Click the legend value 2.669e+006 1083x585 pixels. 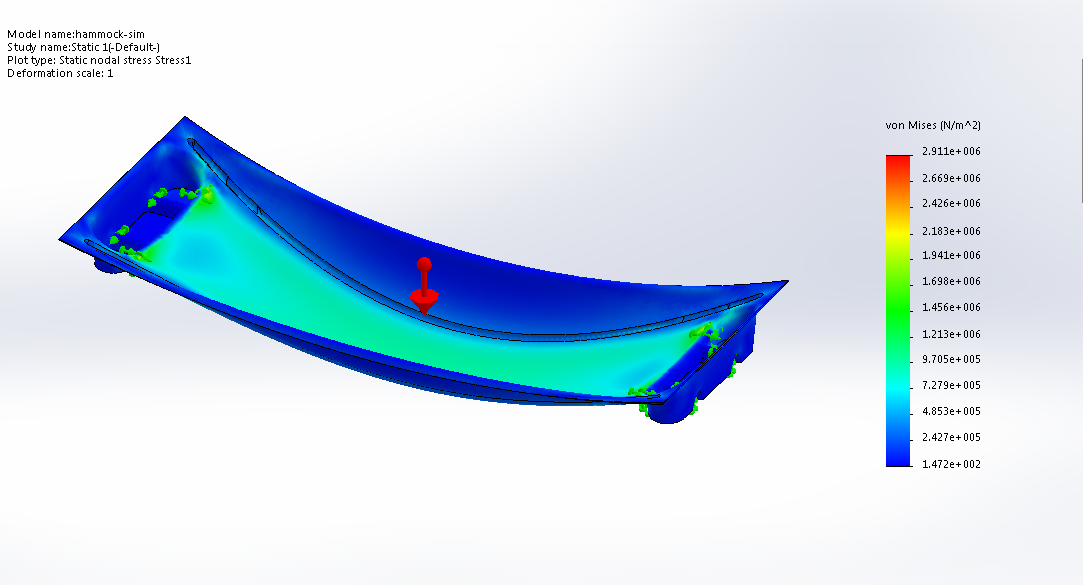tap(951, 178)
